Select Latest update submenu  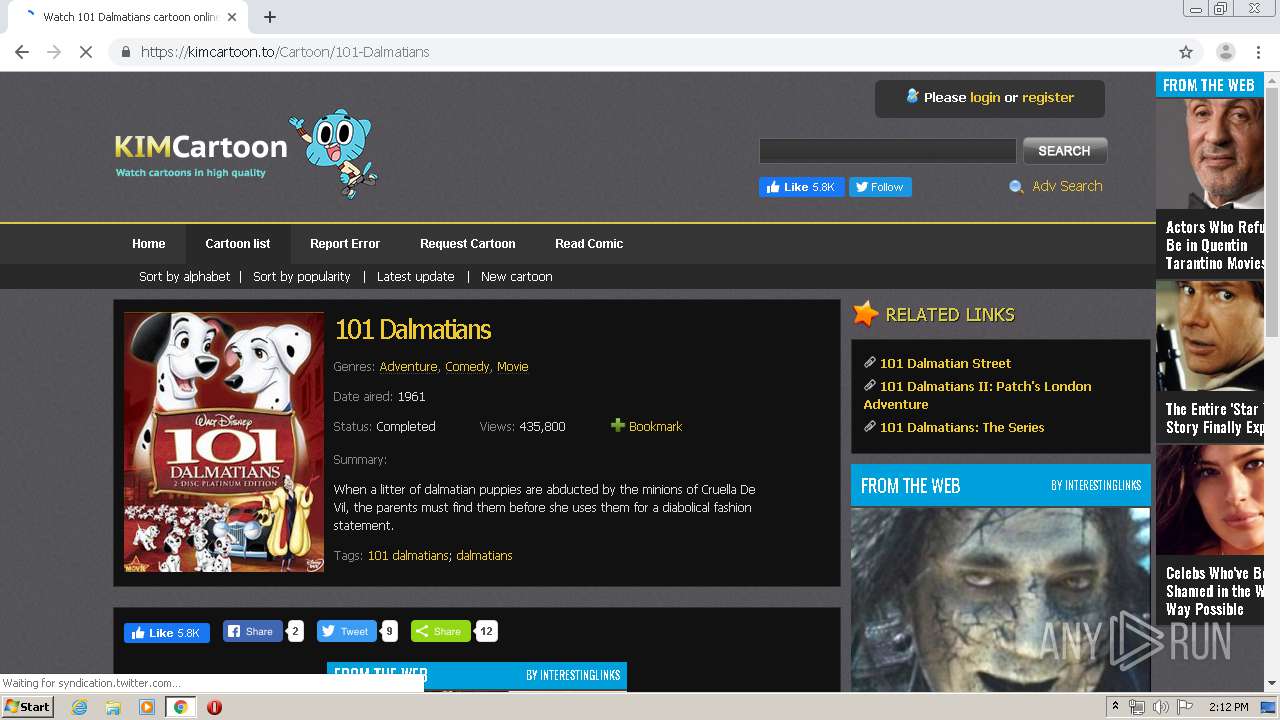point(415,277)
